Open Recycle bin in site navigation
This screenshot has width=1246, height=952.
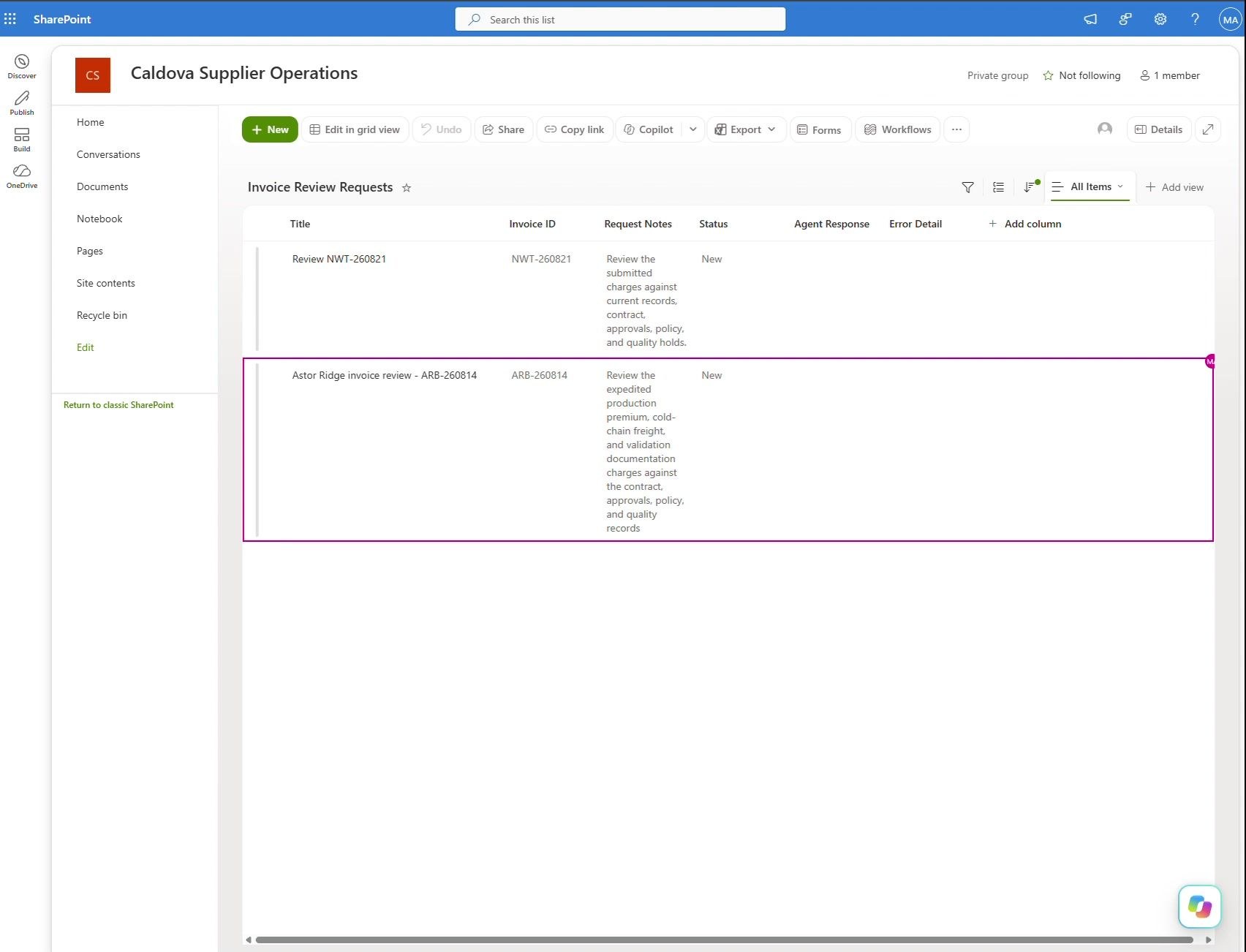[102, 315]
